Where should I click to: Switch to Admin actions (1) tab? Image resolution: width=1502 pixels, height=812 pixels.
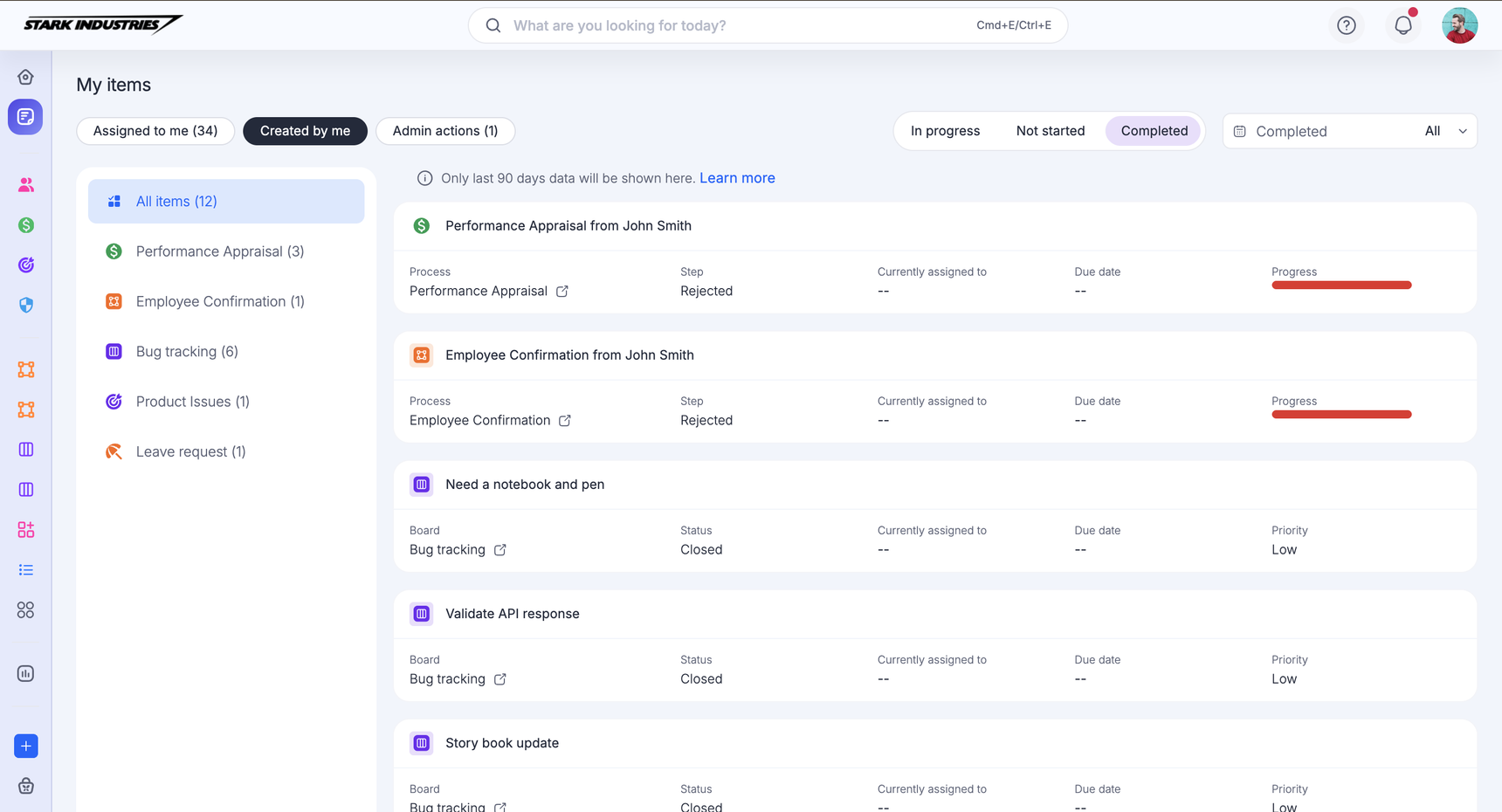pyautogui.click(x=444, y=131)
